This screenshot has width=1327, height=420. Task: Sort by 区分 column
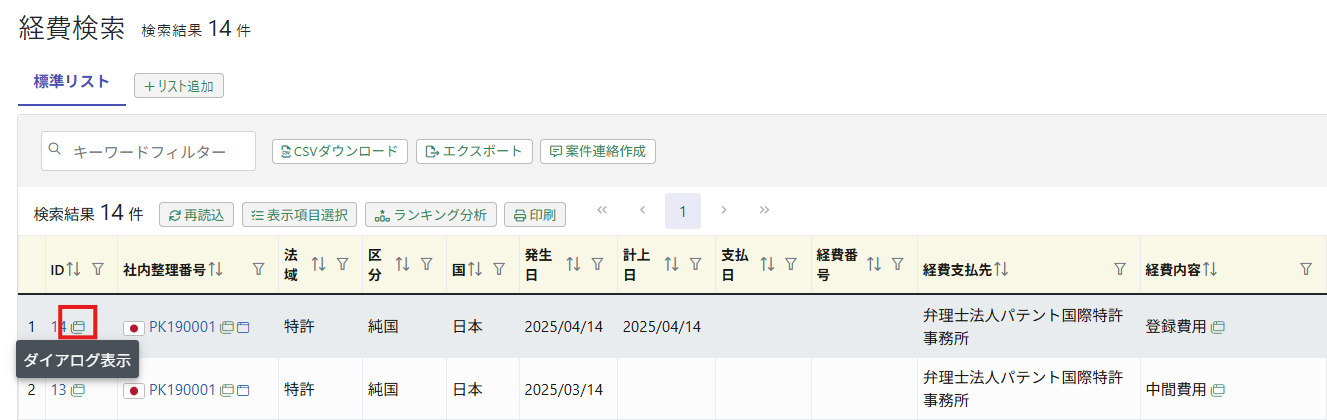click(403, 264)
